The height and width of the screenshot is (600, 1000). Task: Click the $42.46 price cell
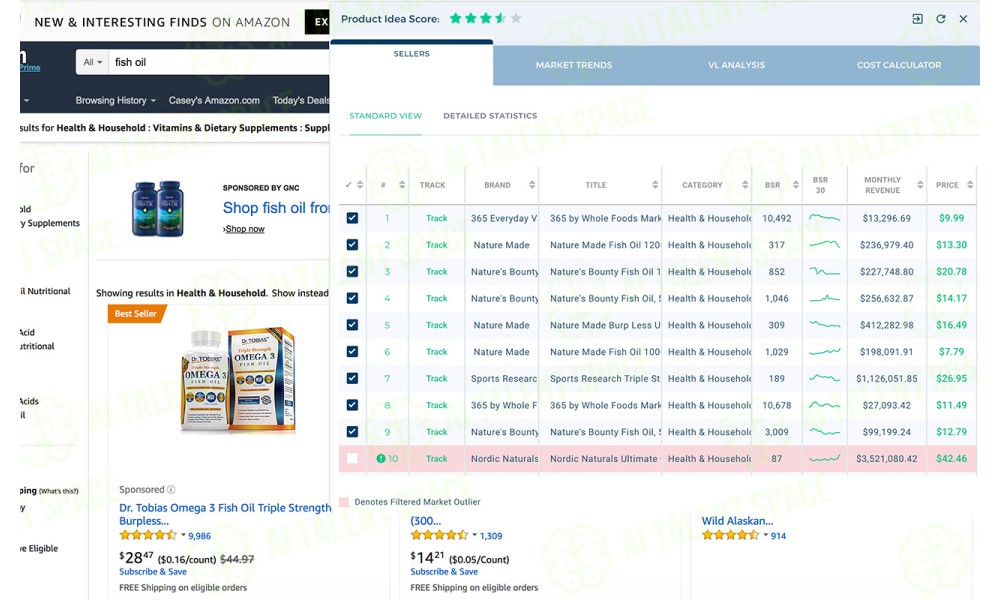[952, 458]
